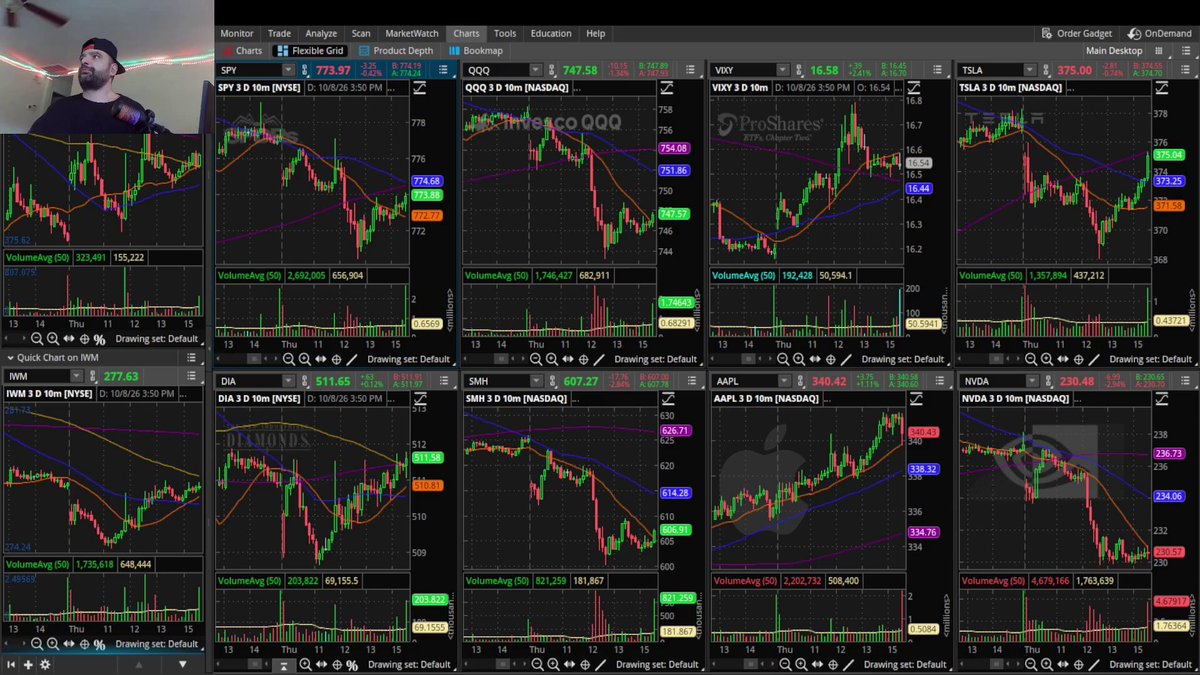This screenshot has width=1200, height=675.
Task: Open the QQQ symbol dropdown arrow
Action: click(536, 70)
